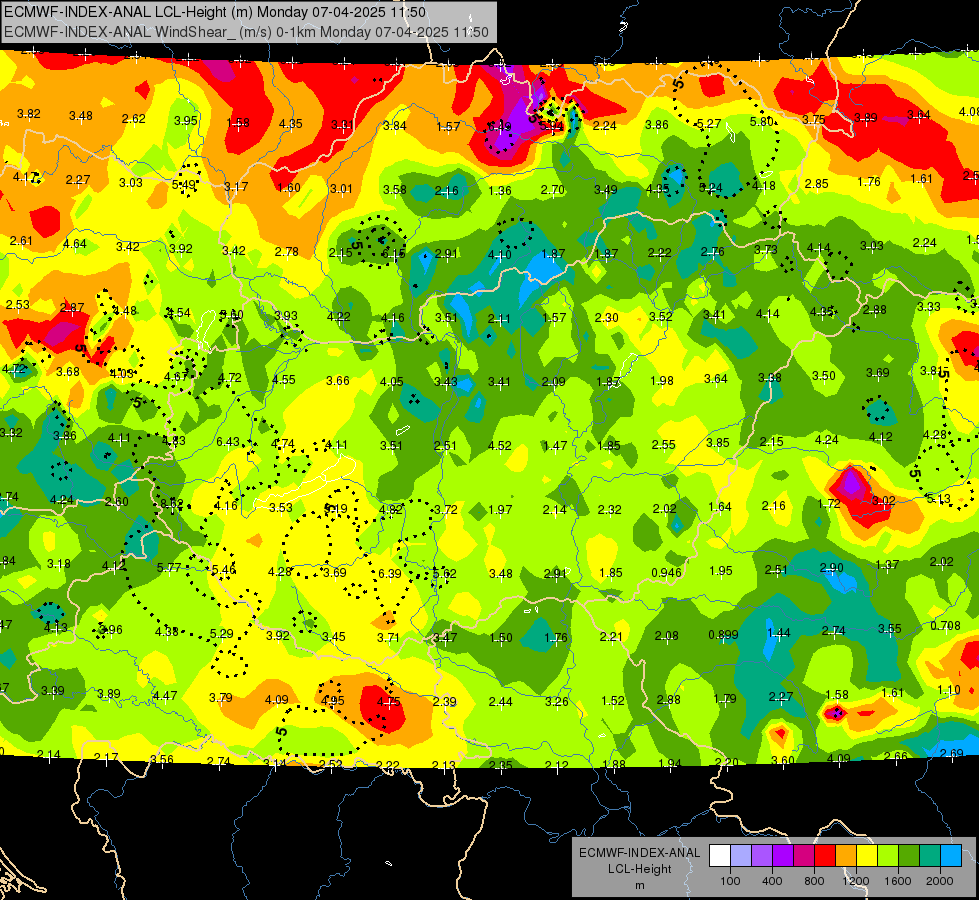
Task: Click the wind shear value 0.708
Action: (945, 626)
